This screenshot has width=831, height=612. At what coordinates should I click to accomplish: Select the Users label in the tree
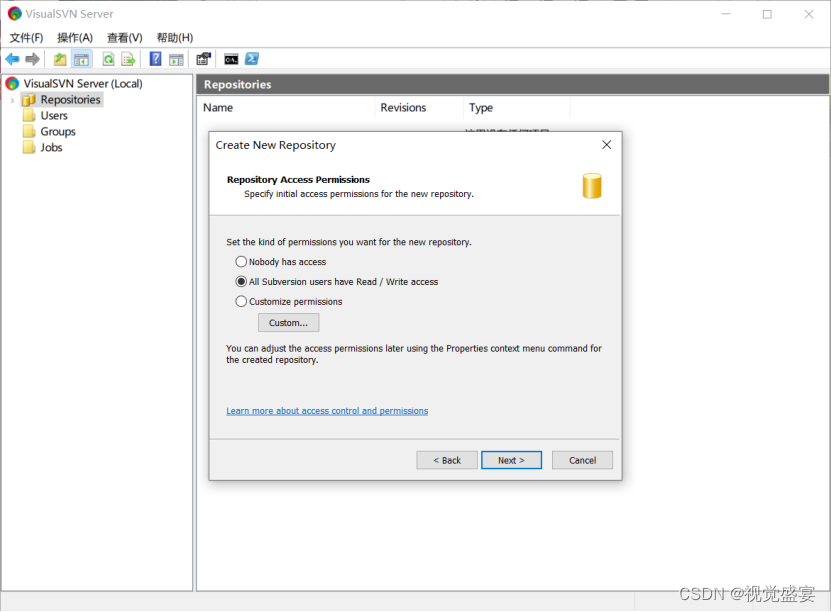coord(54,116)
